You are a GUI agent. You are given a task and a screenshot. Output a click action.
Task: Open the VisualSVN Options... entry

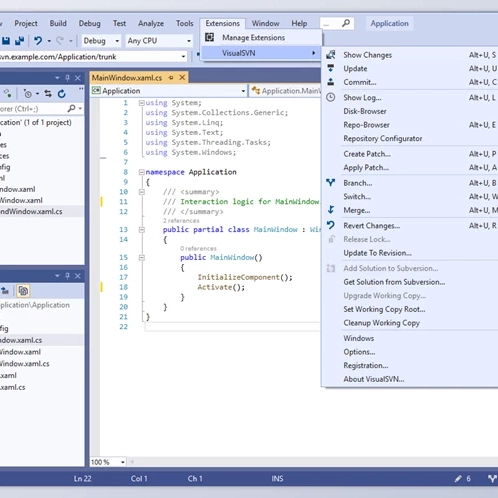359,352
